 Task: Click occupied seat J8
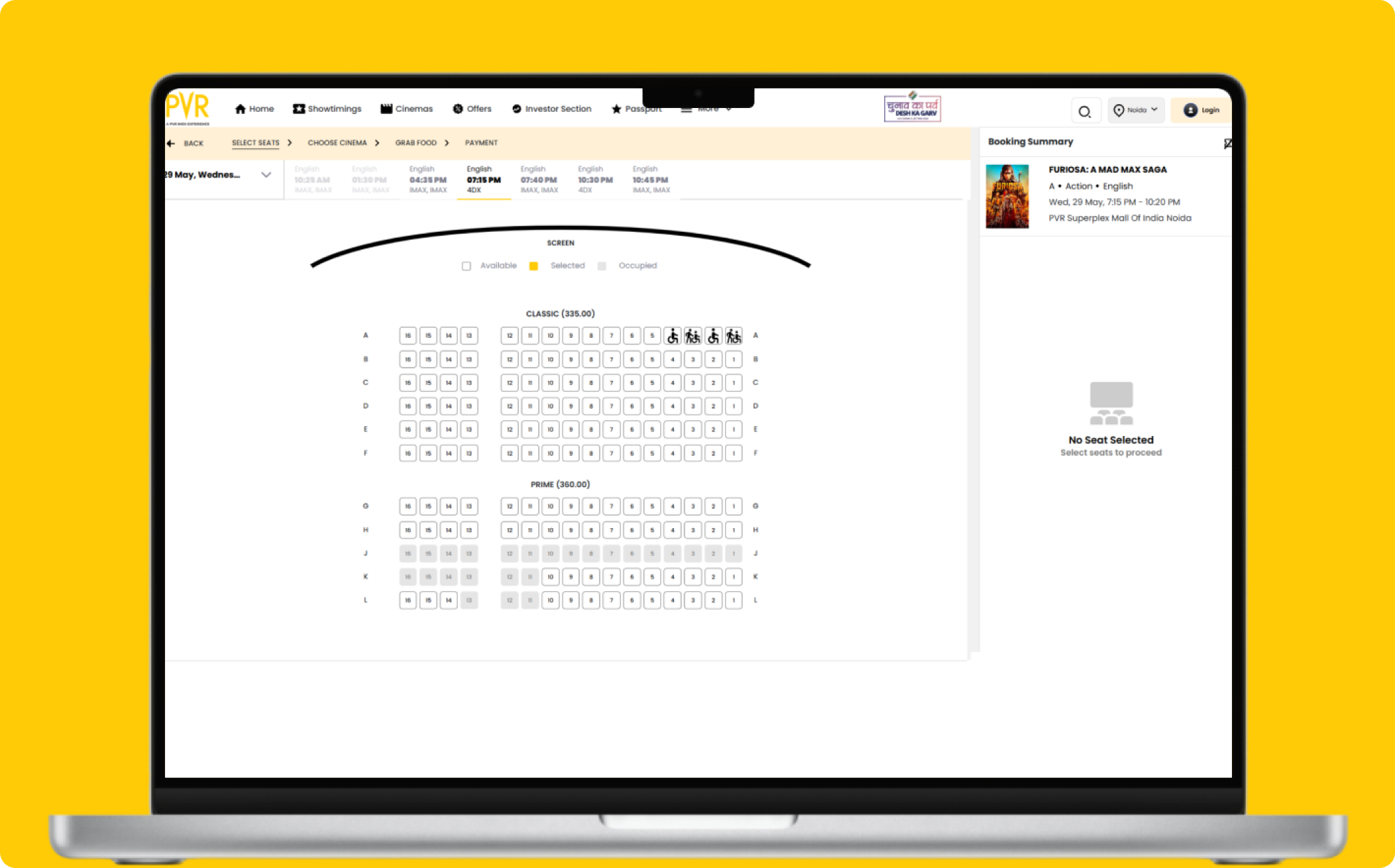pyautogui.click(x=591, y=554)
